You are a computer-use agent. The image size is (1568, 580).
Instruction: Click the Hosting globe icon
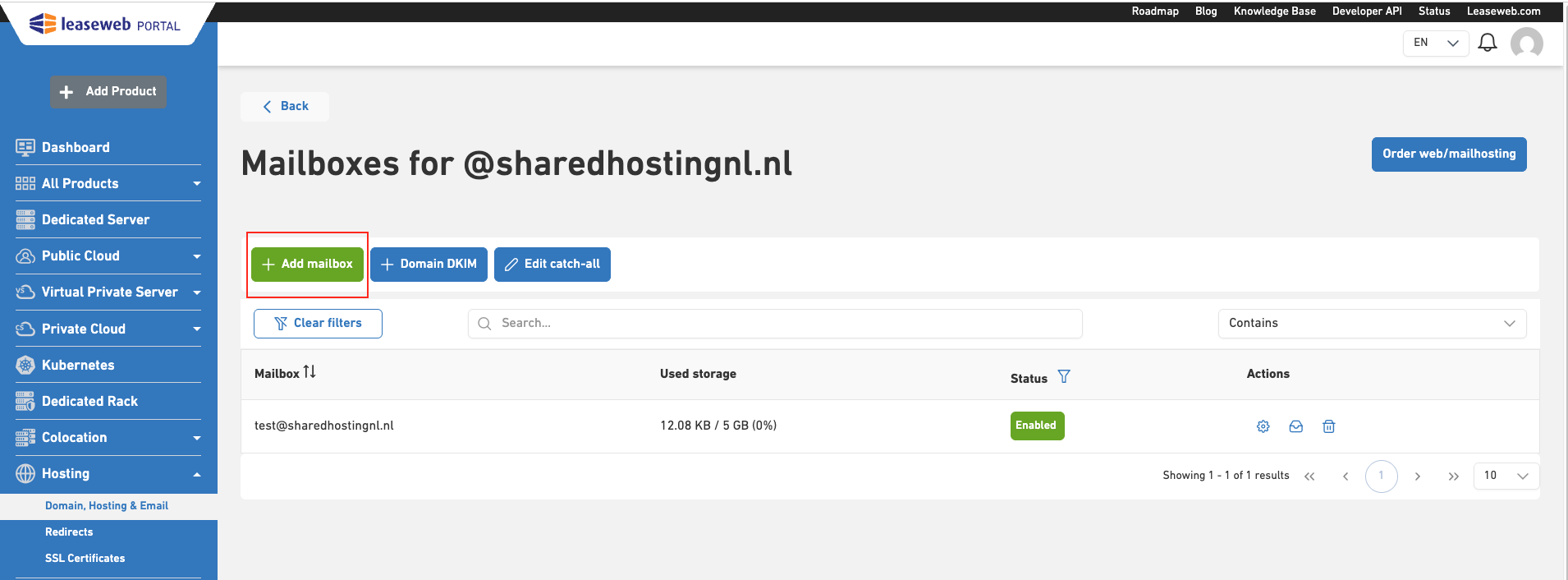(x=25, y=474)
